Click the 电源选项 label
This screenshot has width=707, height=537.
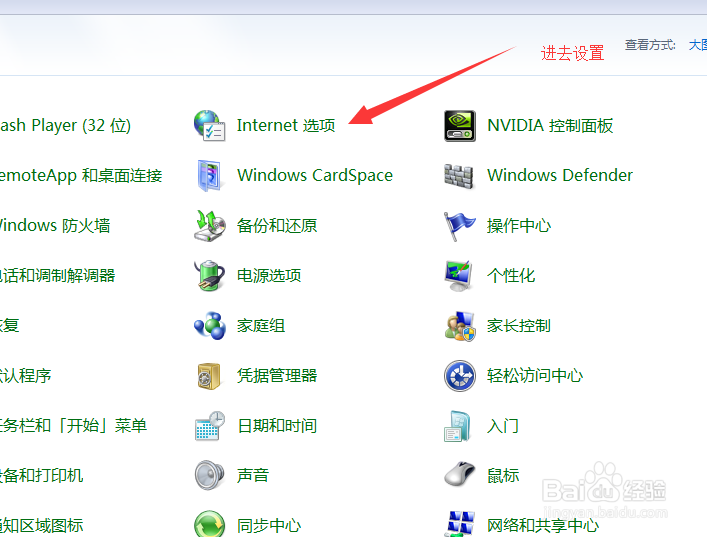(269, 275)
